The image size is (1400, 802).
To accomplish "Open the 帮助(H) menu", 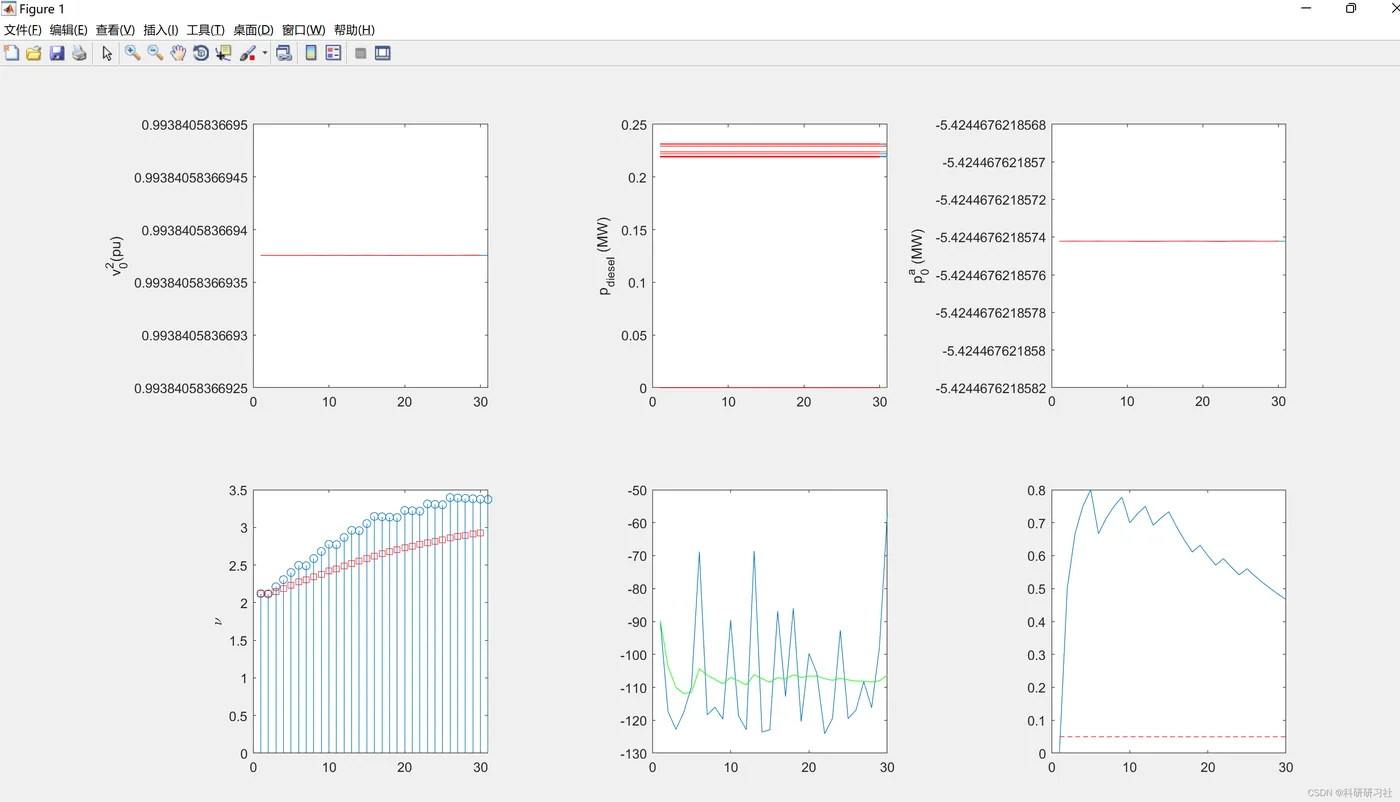I will point(354,30).
